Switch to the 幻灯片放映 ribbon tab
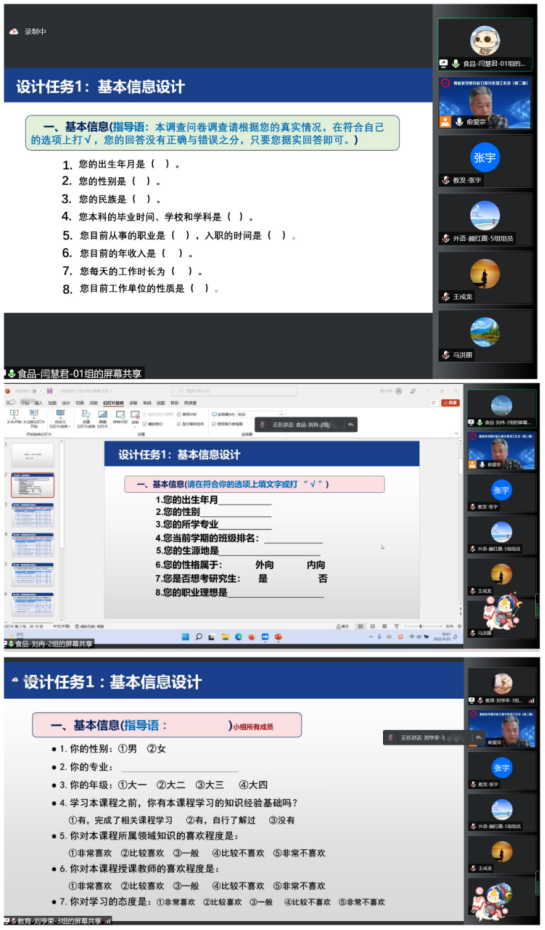Screen dimensions: 545x930 (113, 403)
